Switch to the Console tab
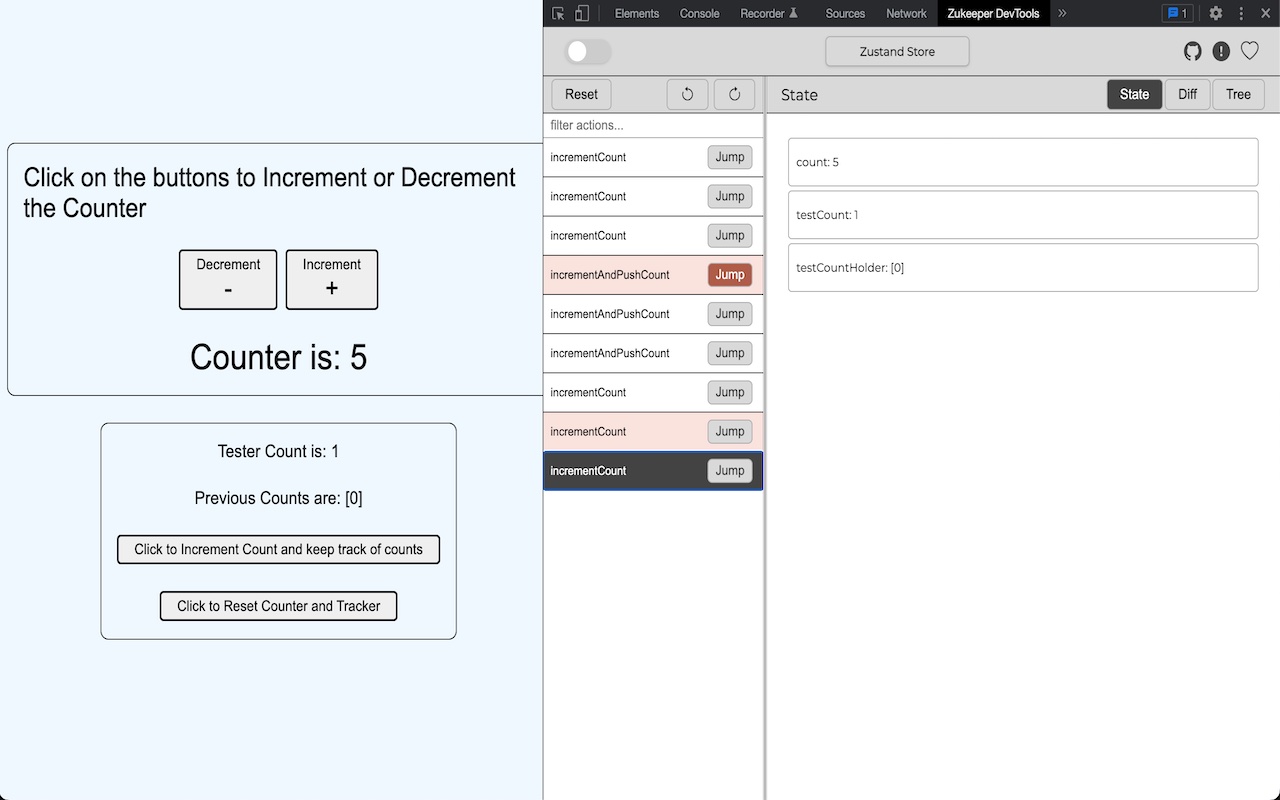The height and width of the screenshot is (800, 1280). [x=699, y=13]
